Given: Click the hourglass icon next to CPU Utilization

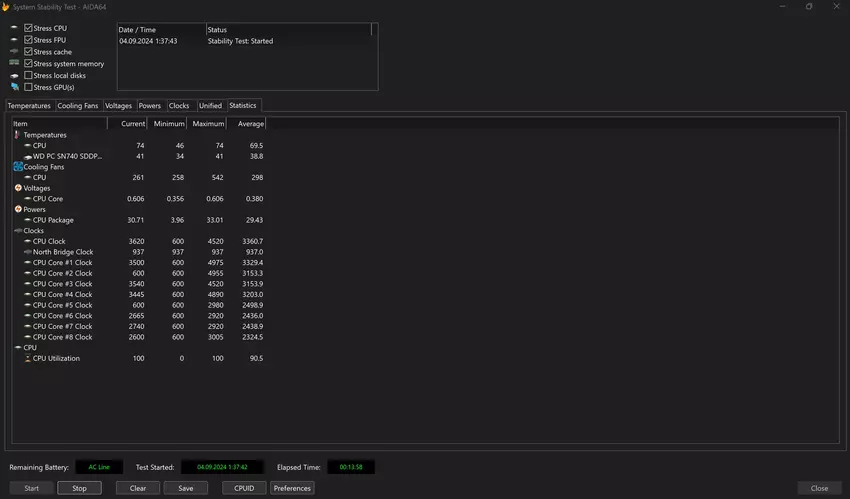Looking at the screenshot, I should (27, 358).
